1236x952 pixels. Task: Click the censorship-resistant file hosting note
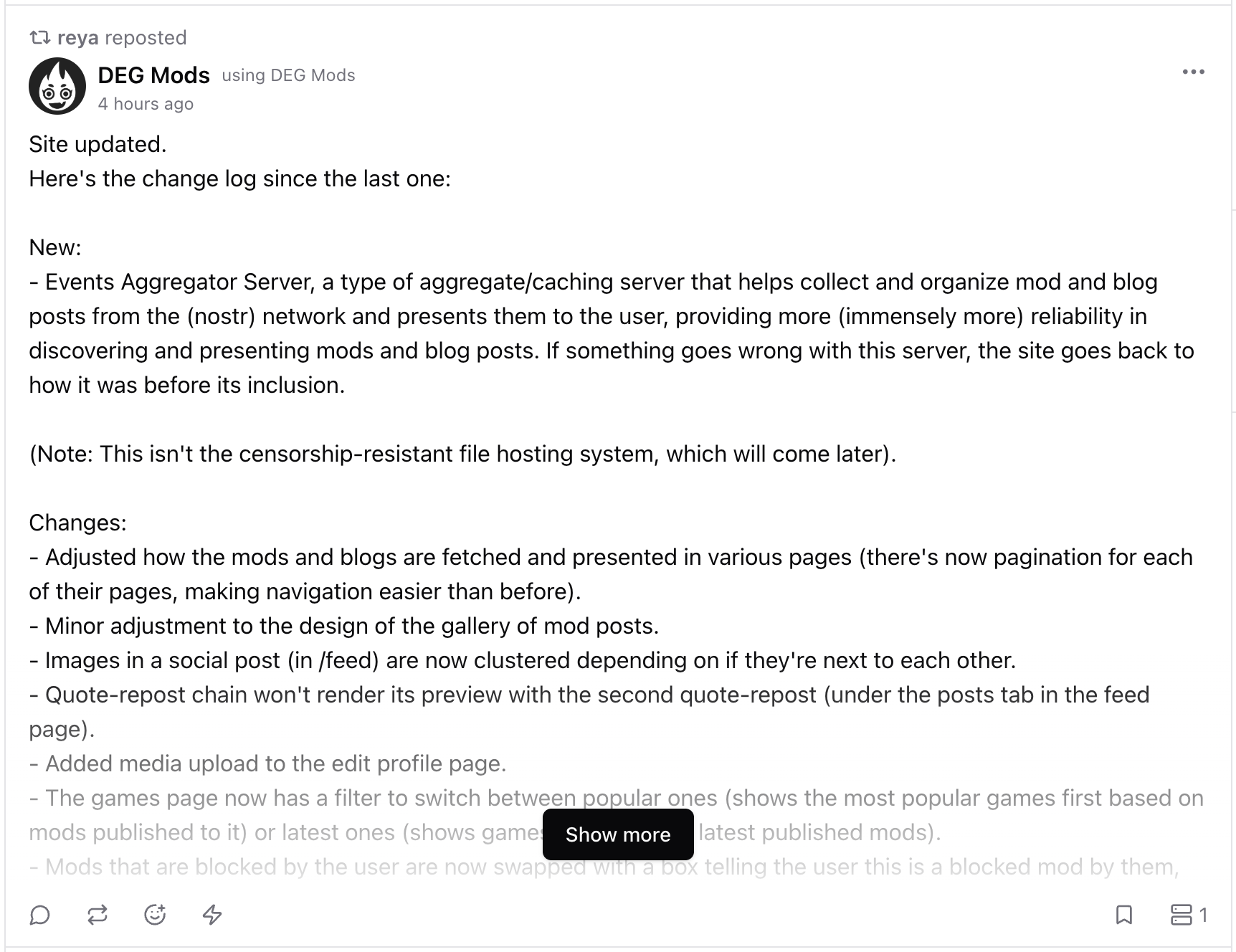point(462,454)
